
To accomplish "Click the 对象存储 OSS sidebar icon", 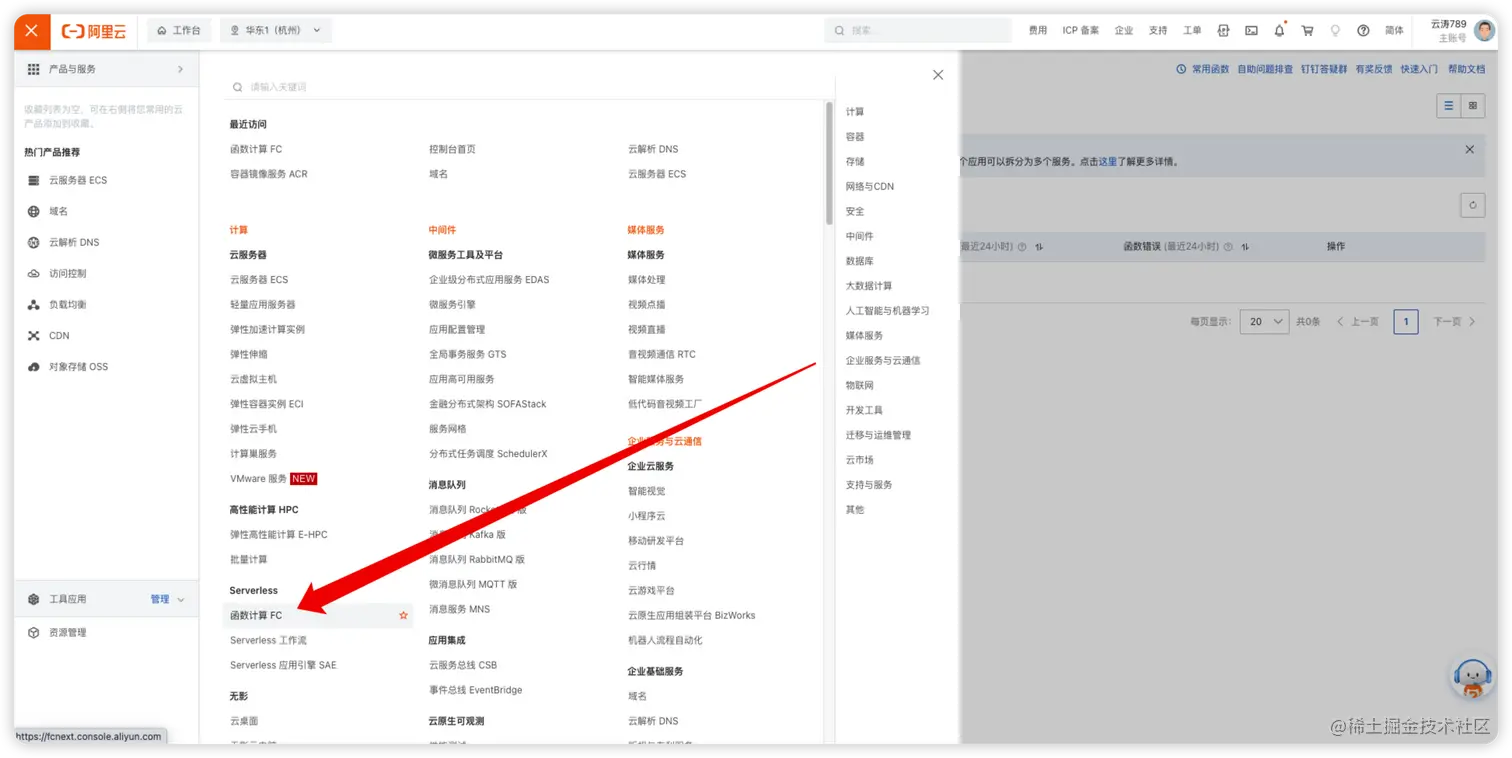I will pos(34,367).
